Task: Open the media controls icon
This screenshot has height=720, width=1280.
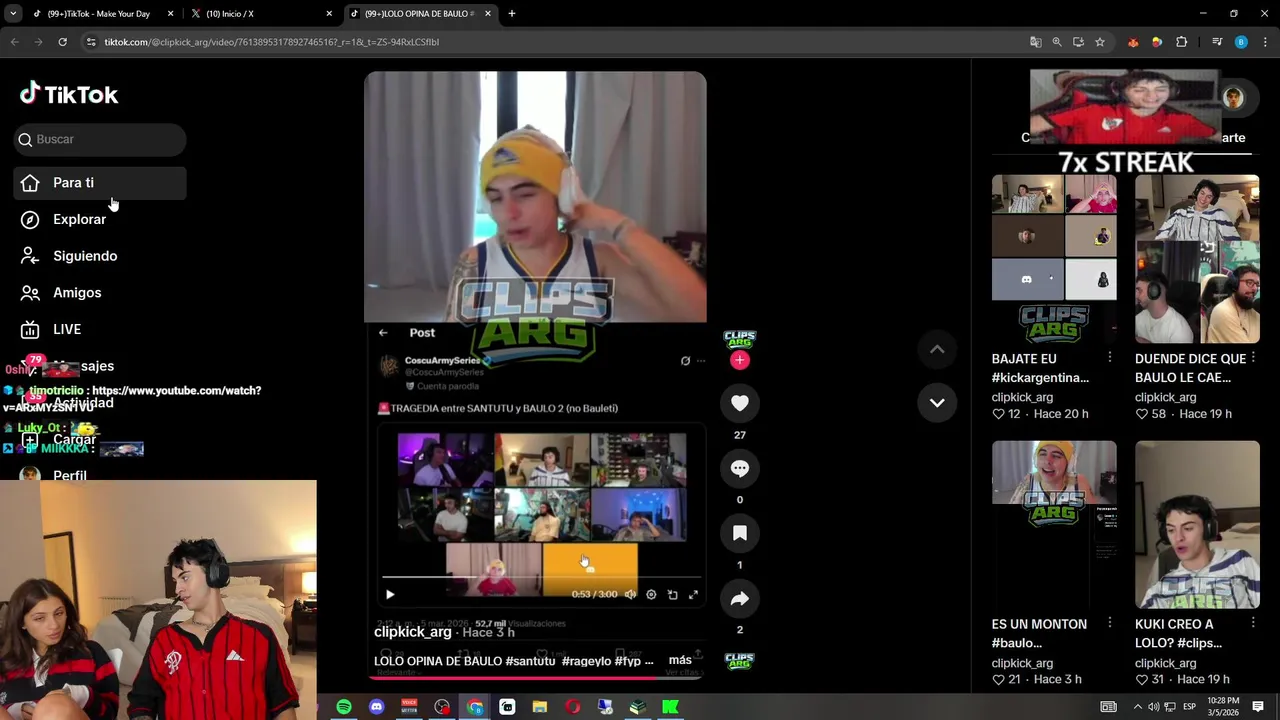Action: (1217, 42)
